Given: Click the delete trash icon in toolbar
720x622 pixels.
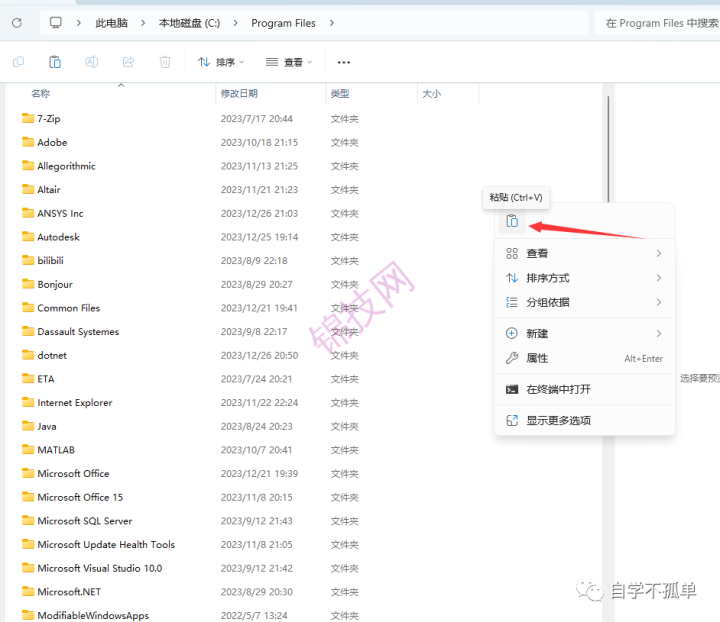Looking at the screenshot, I should [x=165, y=62].
